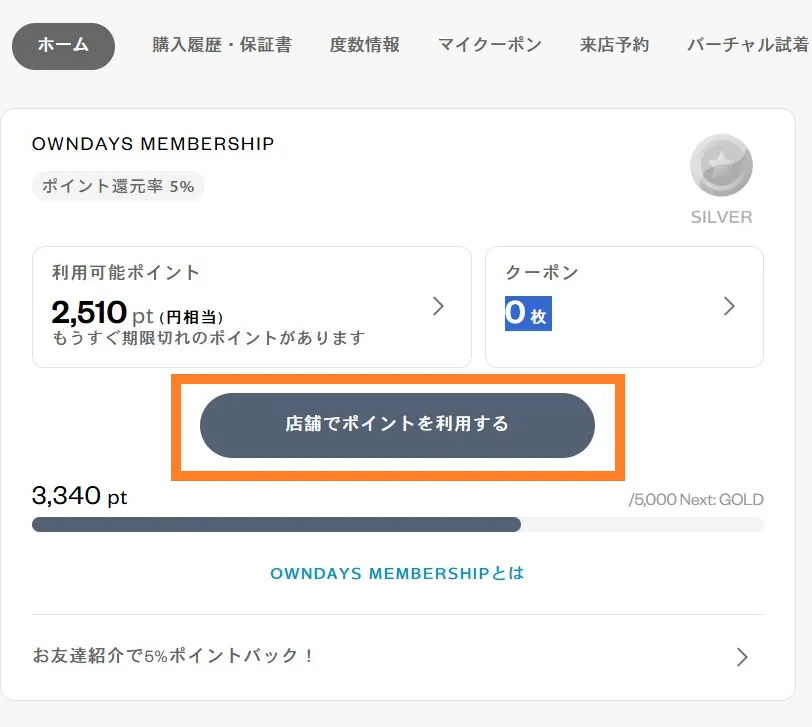Screen dimensions: 812x727
Task: Go to 来店予約 tab
Action: tap(614, 45)
